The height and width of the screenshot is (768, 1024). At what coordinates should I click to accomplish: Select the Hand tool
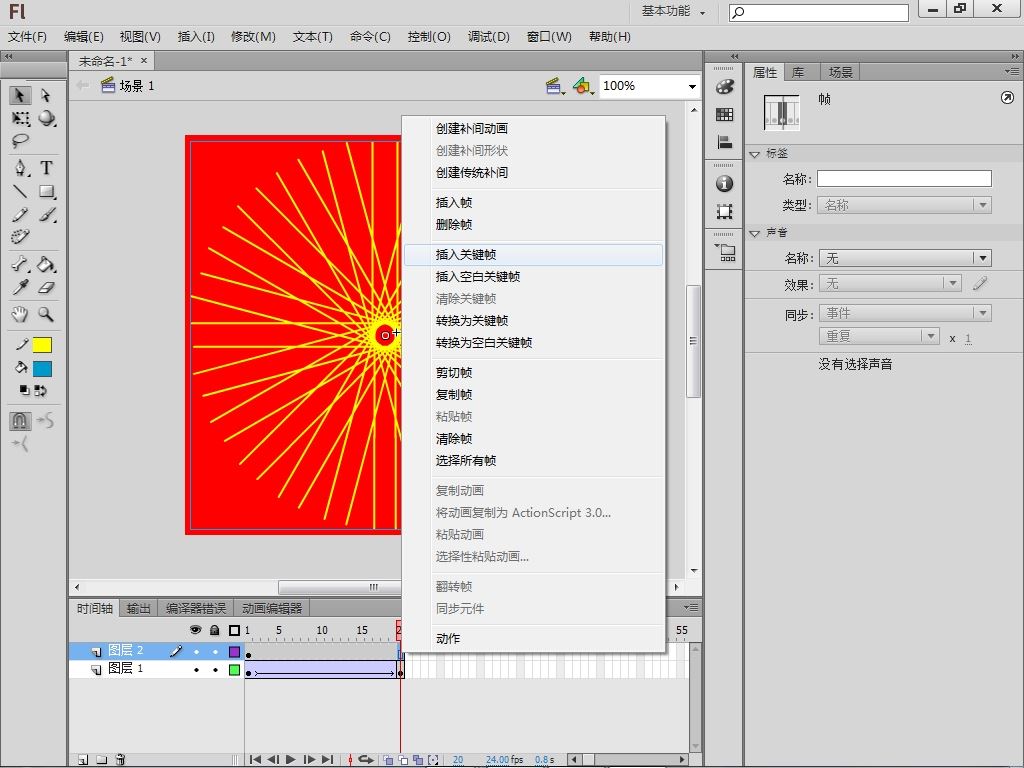pos(20,314)
